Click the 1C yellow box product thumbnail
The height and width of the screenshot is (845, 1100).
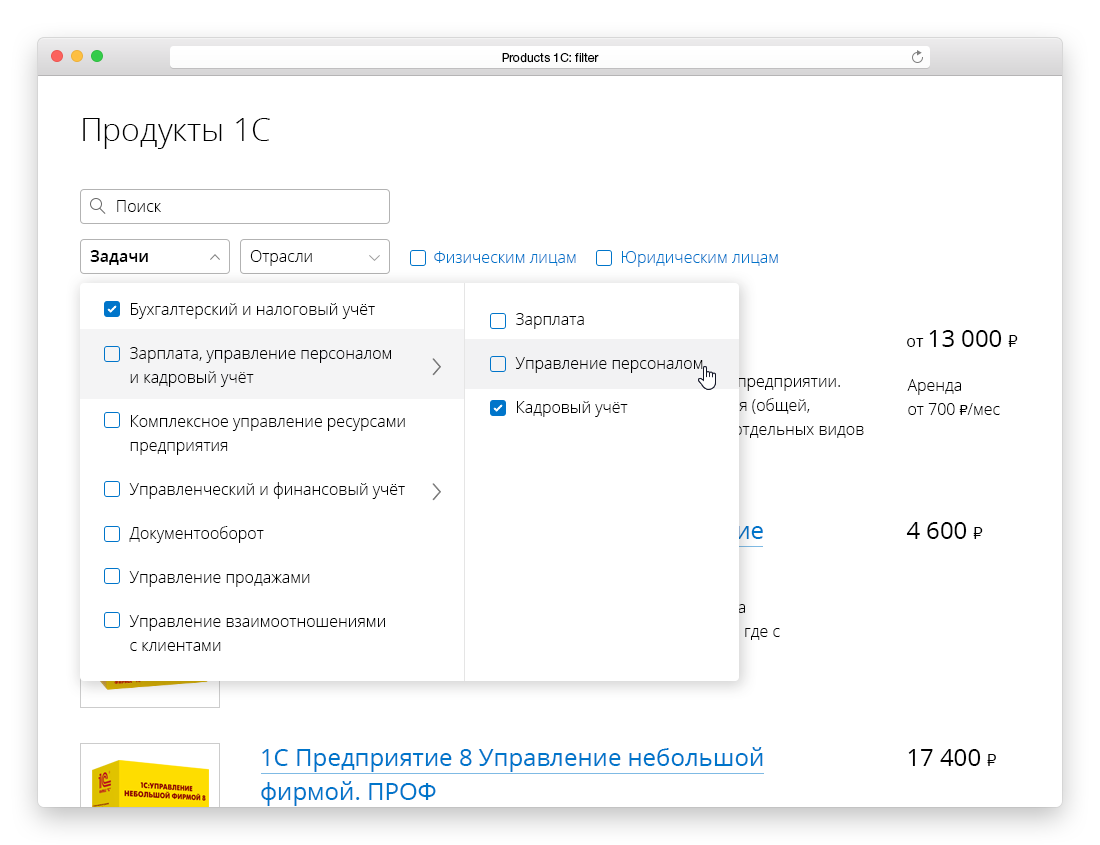(150, 777)
